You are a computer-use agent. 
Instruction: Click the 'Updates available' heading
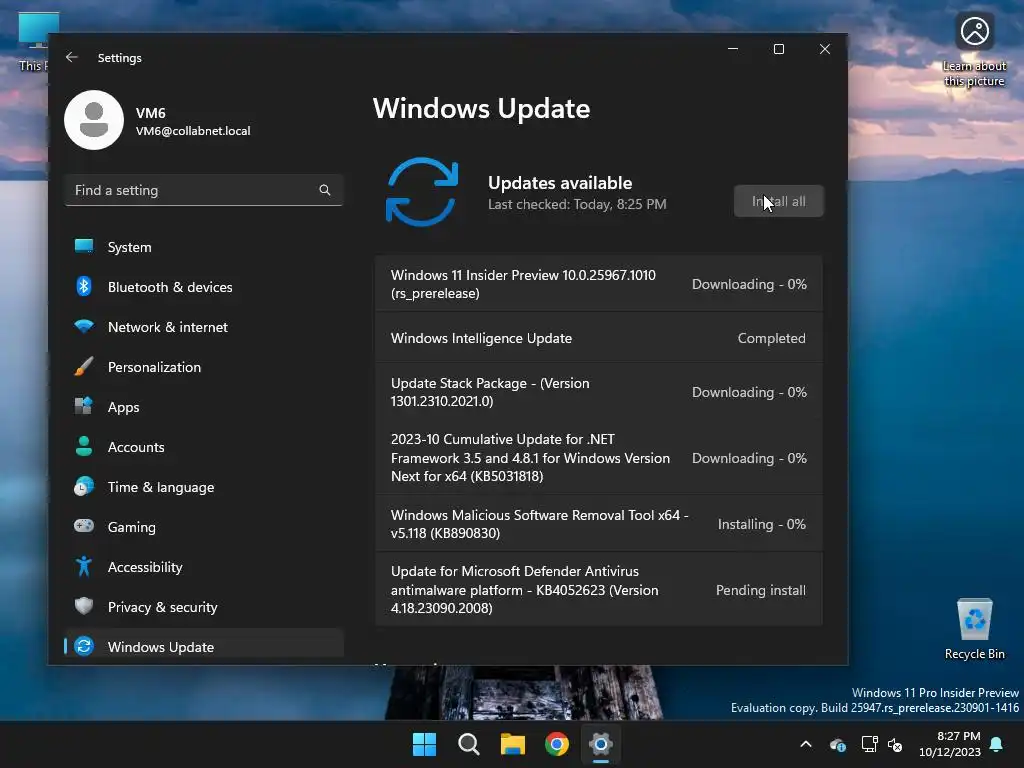[560, 183]
